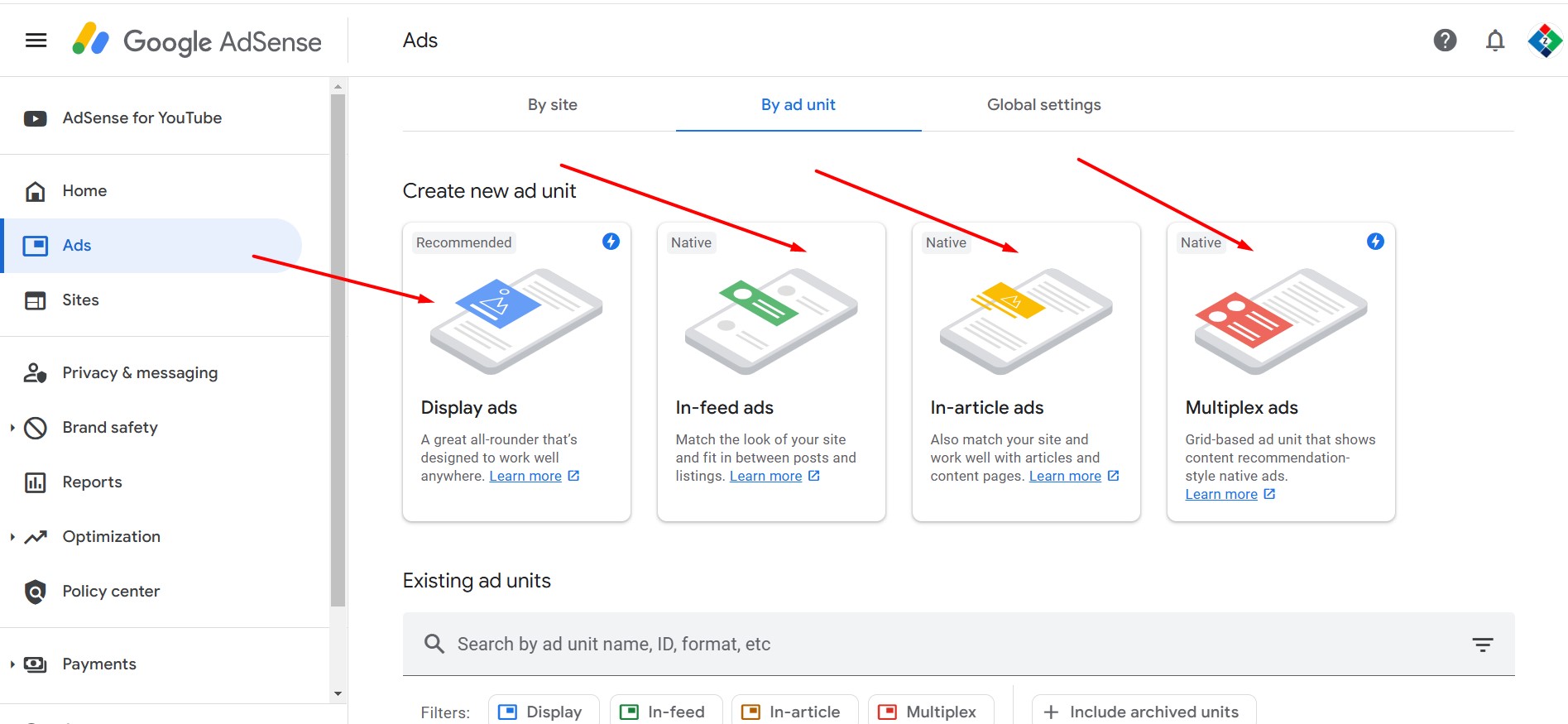The width and height of the screenshot is (1568, 724).
Task: Open the Global settings tab
Action: (x=1043, y=105)
